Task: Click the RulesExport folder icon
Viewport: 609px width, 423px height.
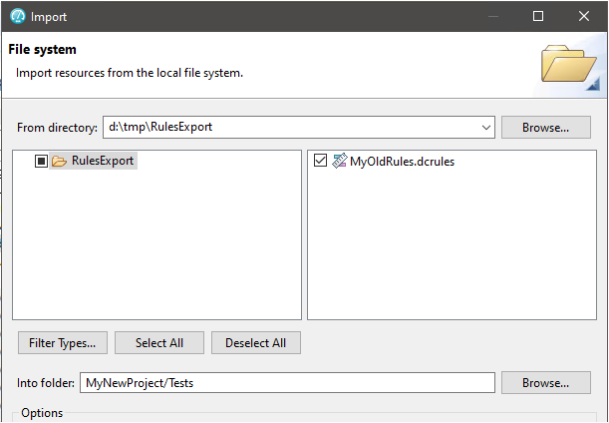Action: (x=59, y=161)
